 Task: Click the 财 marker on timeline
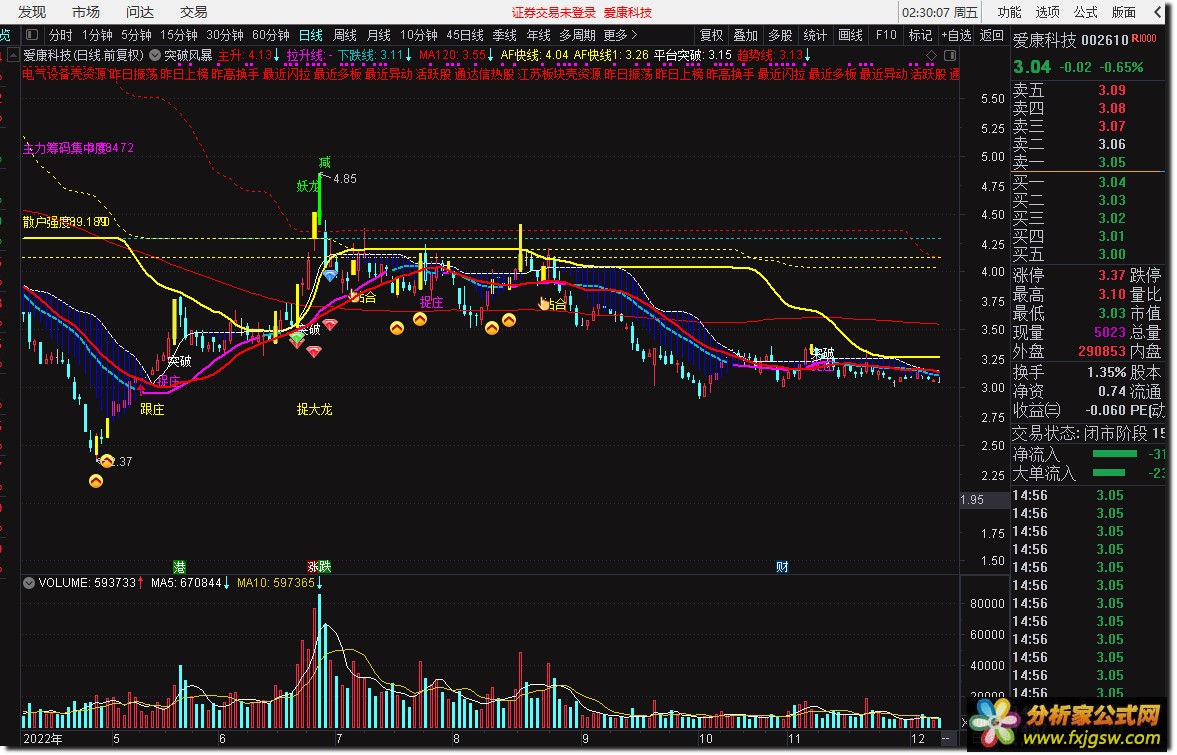[782, 567]
